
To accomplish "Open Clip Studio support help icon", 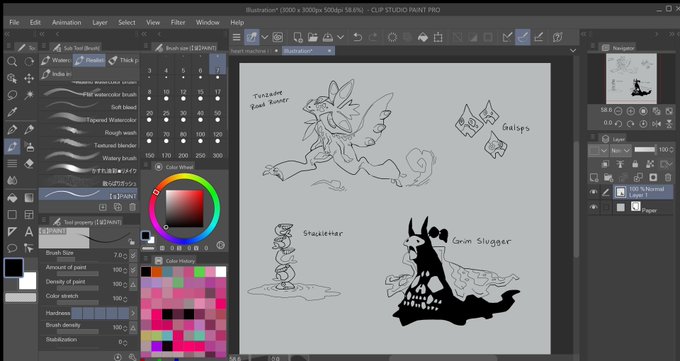I will point(557,38).
